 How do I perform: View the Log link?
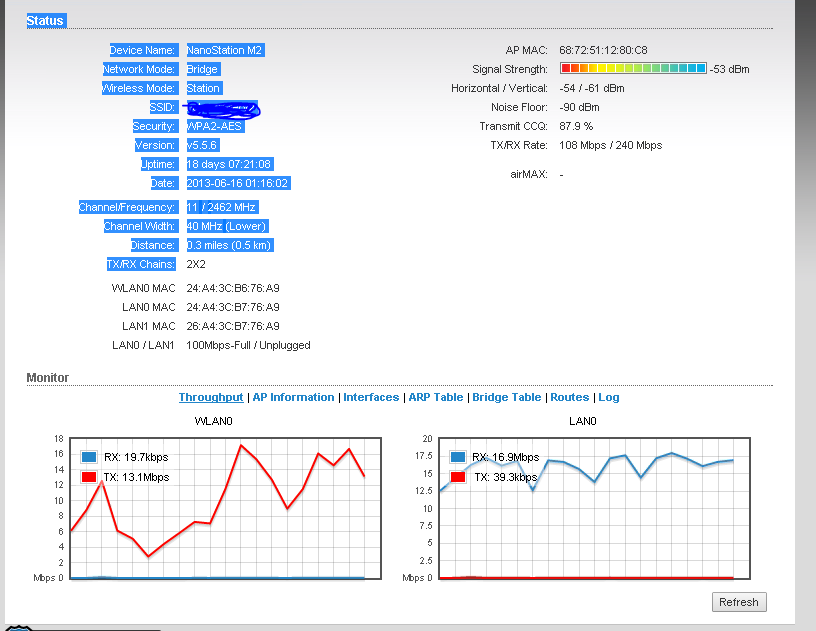(609, 397)
